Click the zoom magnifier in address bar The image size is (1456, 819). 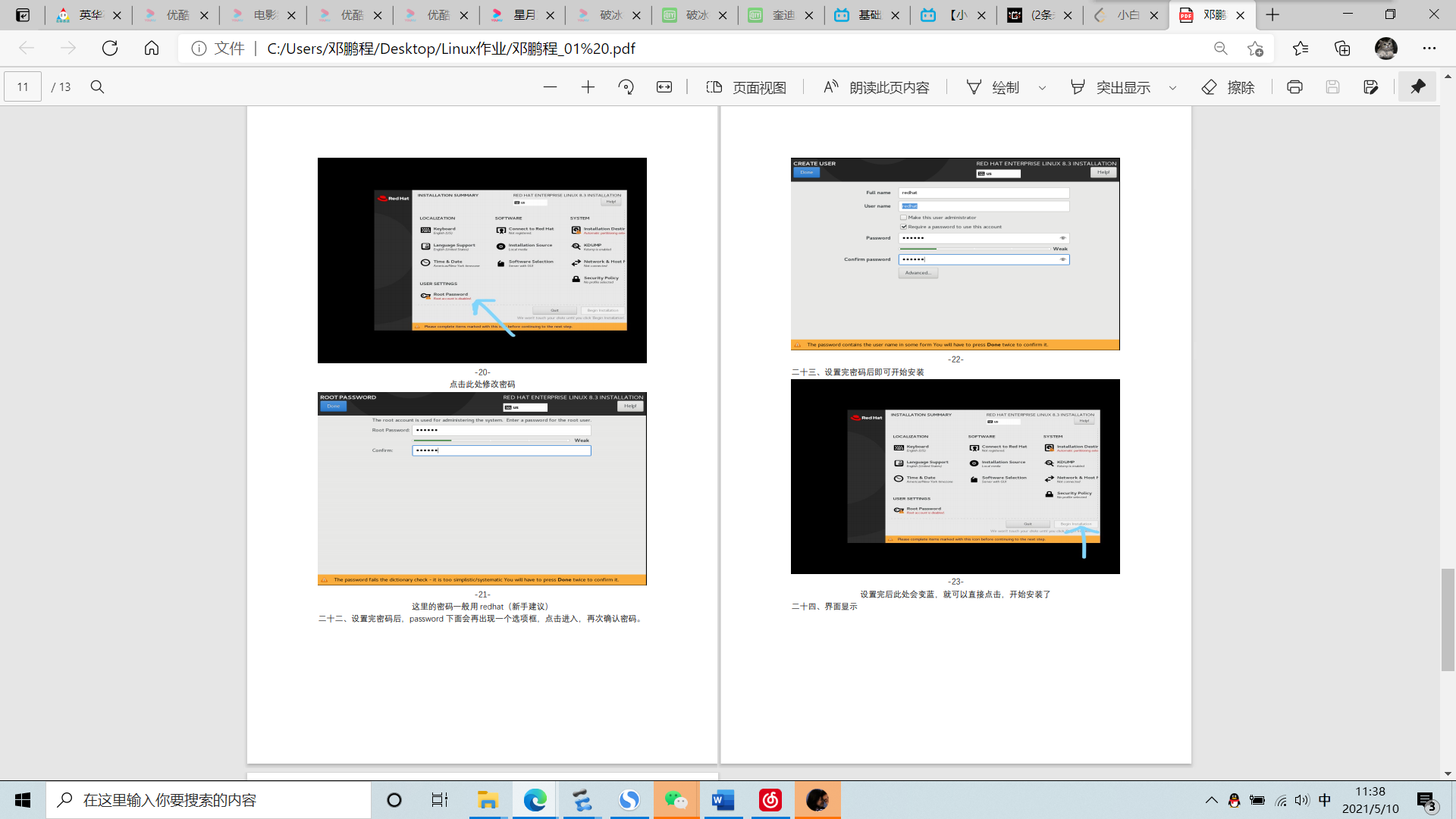[x=1220, y=49]
